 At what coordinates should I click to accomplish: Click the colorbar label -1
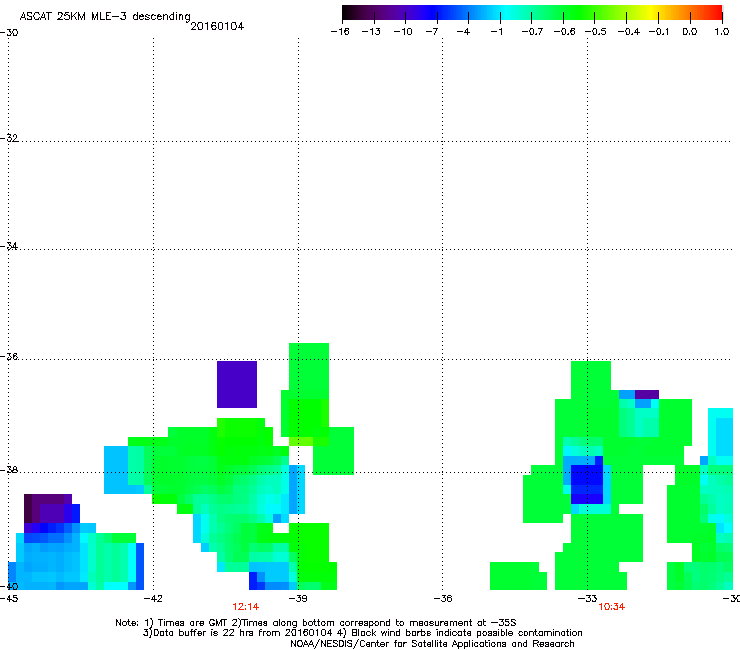[496, 32]
